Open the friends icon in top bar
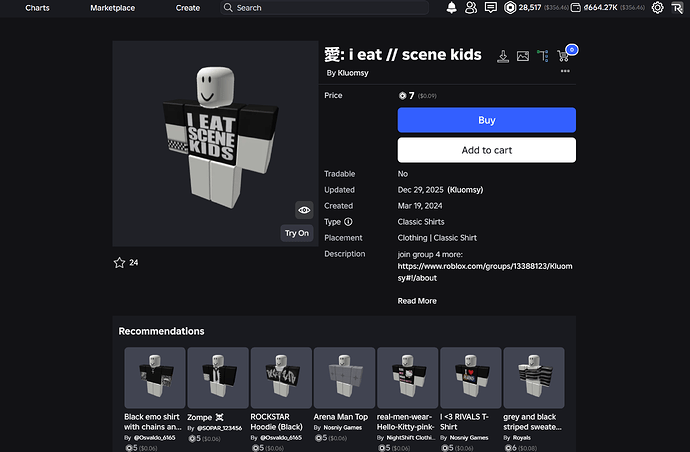This screenshot has width=690, height=452. pos(471,7)
